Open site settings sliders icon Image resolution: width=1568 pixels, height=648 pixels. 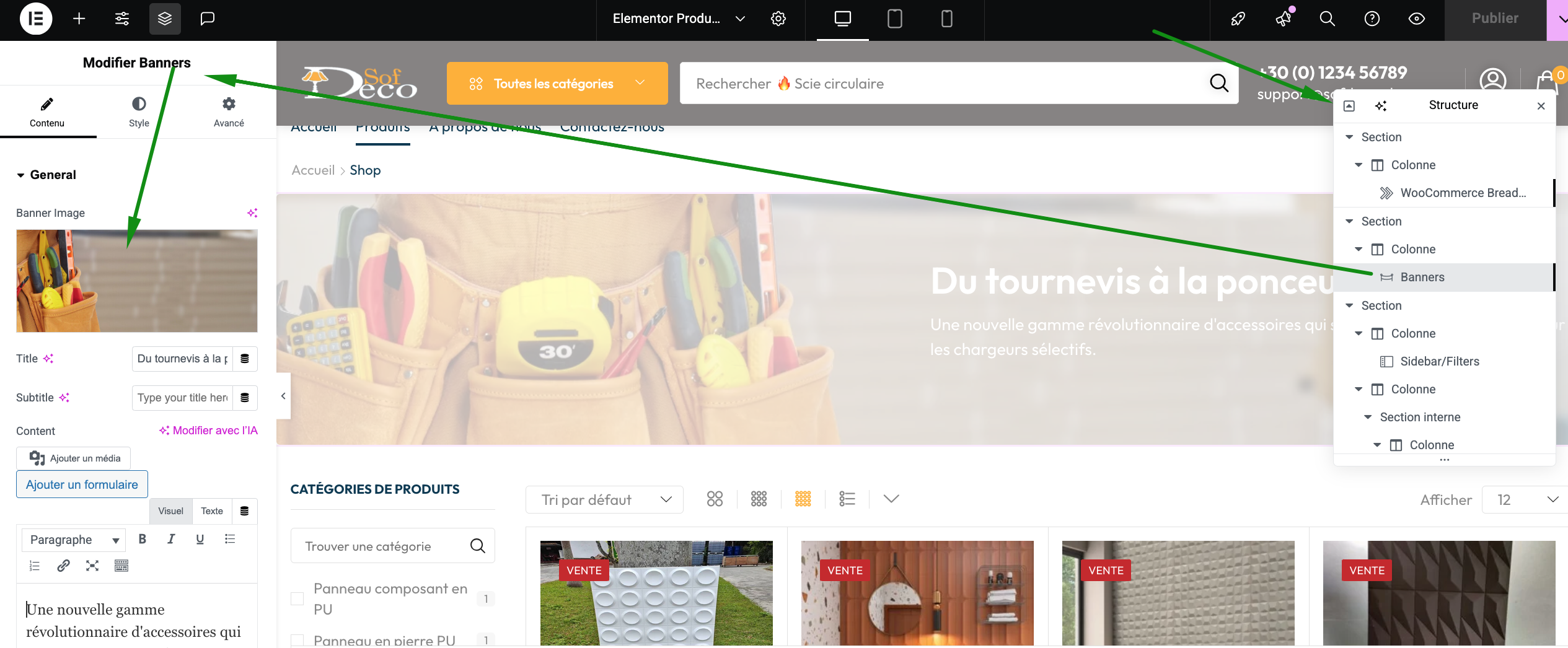(x=122, y=19)
